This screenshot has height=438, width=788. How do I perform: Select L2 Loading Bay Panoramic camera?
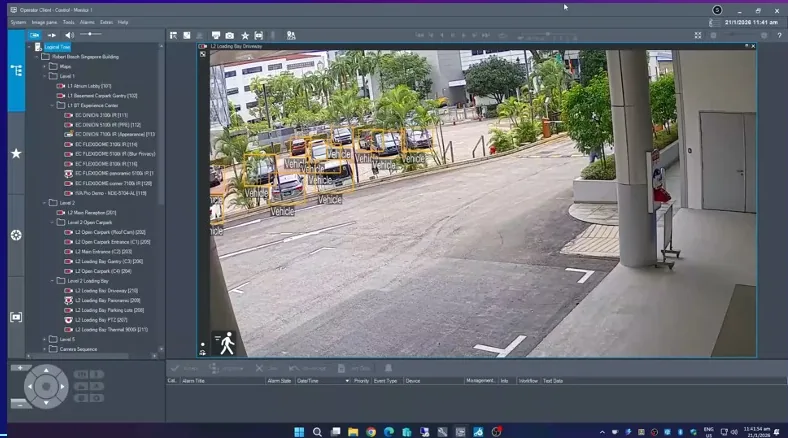pyautogui.click(x=108, y=300)
